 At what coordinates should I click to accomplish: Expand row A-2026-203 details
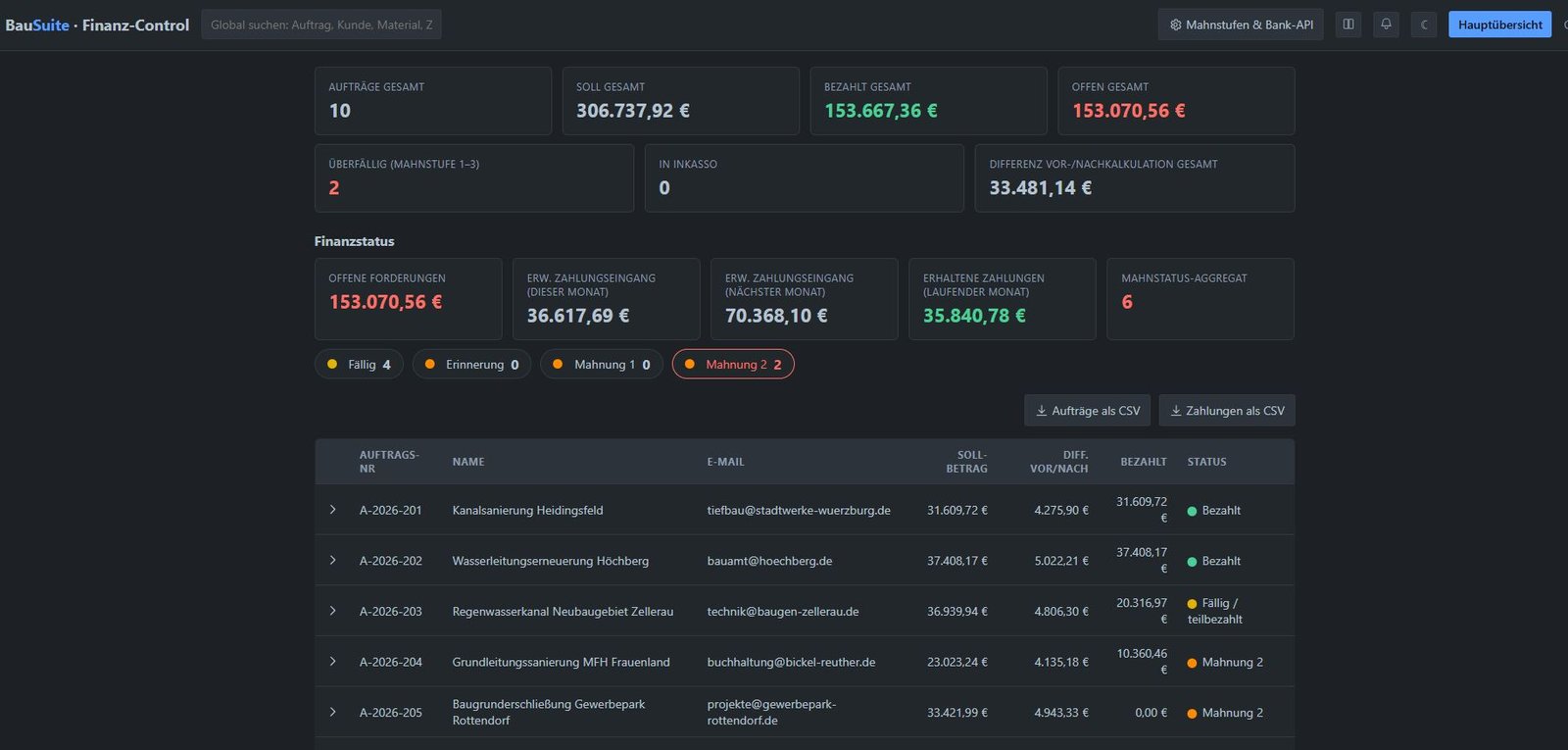[x=333, y=611]
